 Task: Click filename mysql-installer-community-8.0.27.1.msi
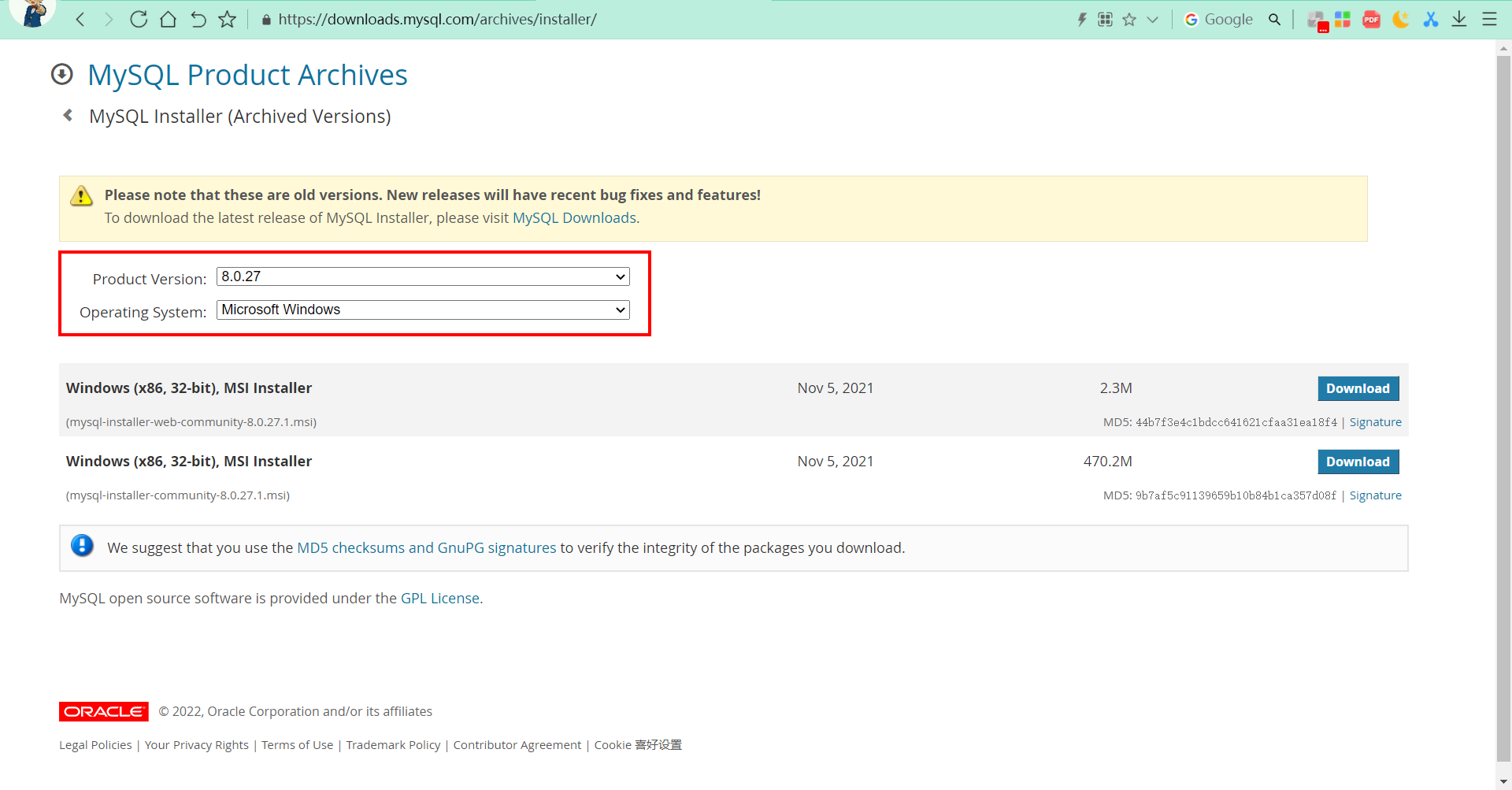178,495
